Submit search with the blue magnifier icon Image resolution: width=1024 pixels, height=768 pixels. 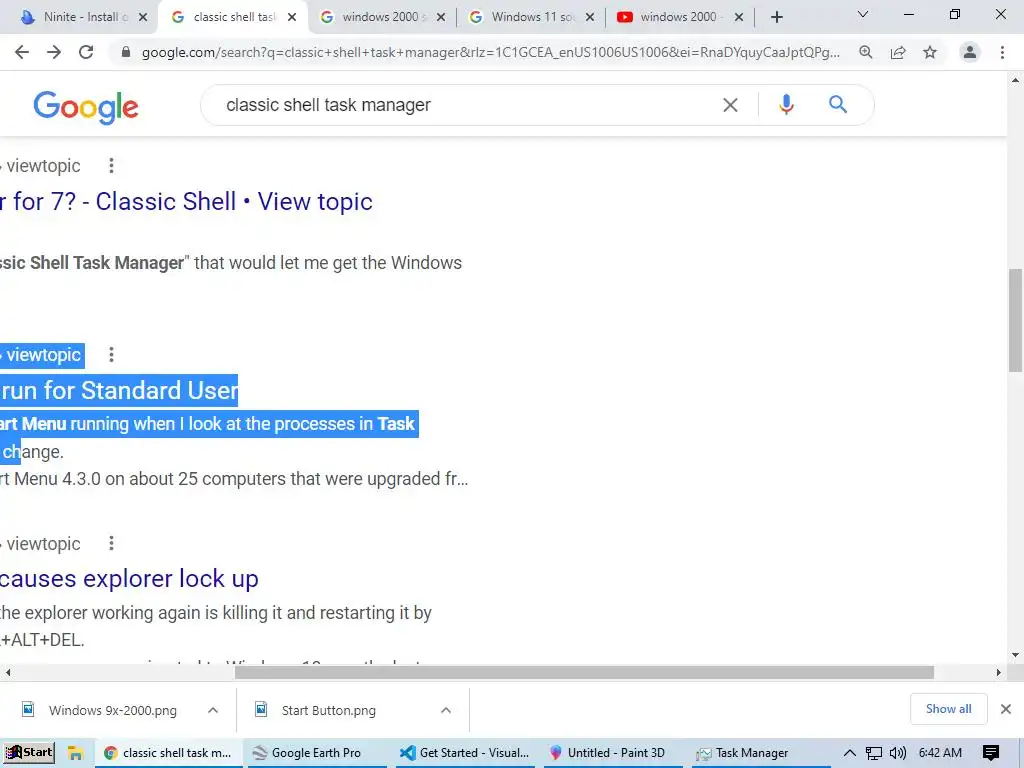click(x=838, y=104)
